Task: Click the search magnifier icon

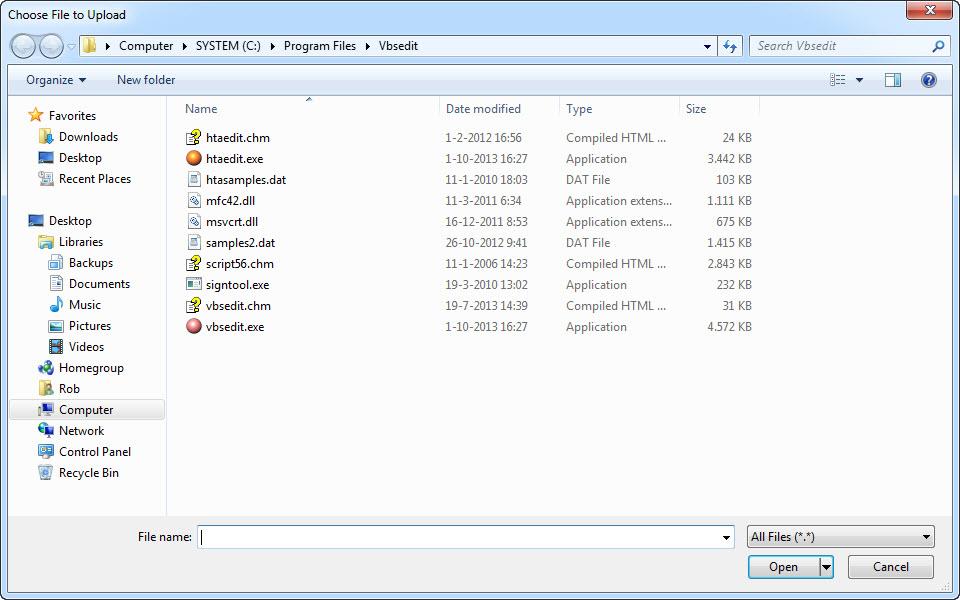Action: [938, 46]
